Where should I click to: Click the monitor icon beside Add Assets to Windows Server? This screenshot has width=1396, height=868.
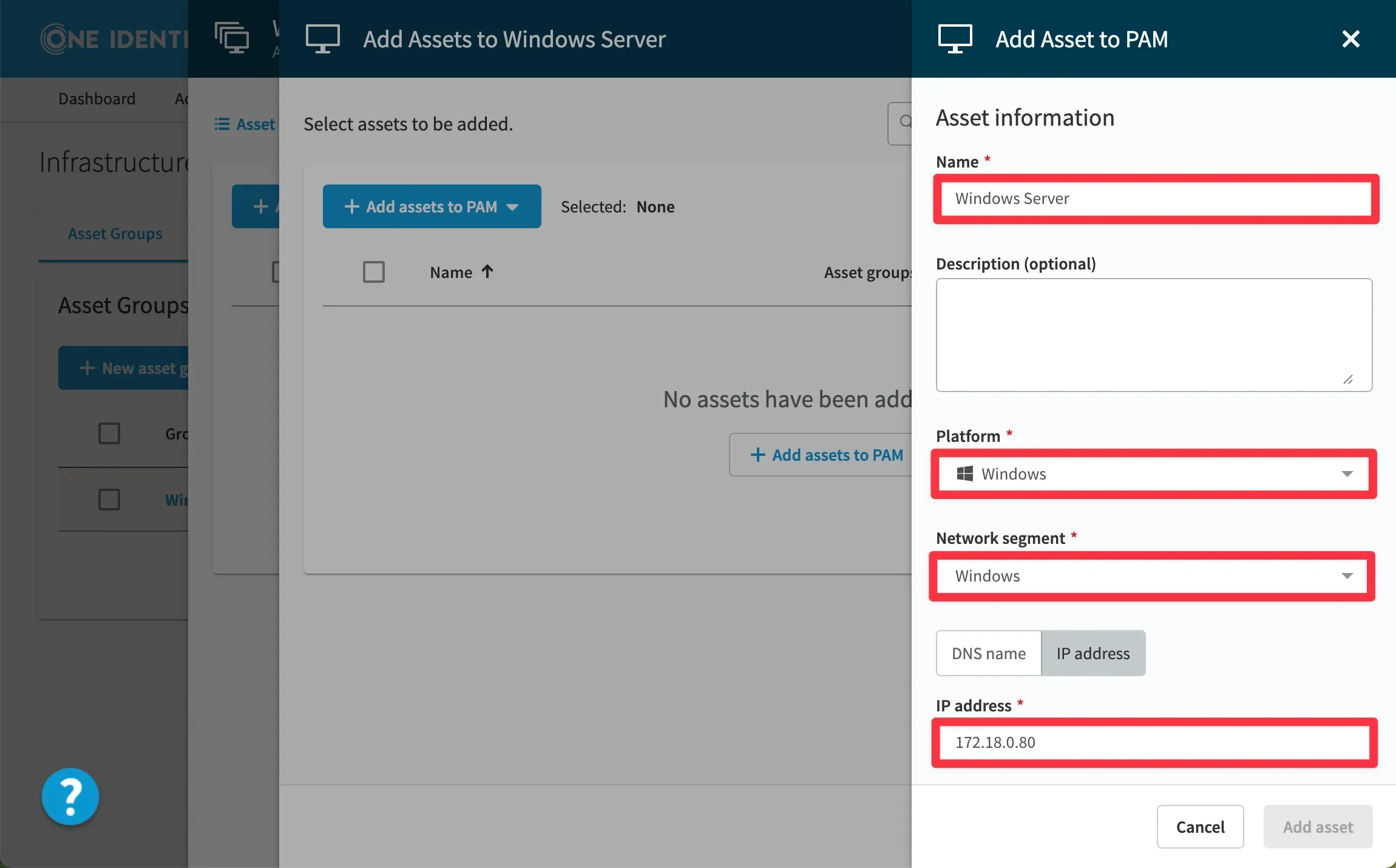(322, 39)
